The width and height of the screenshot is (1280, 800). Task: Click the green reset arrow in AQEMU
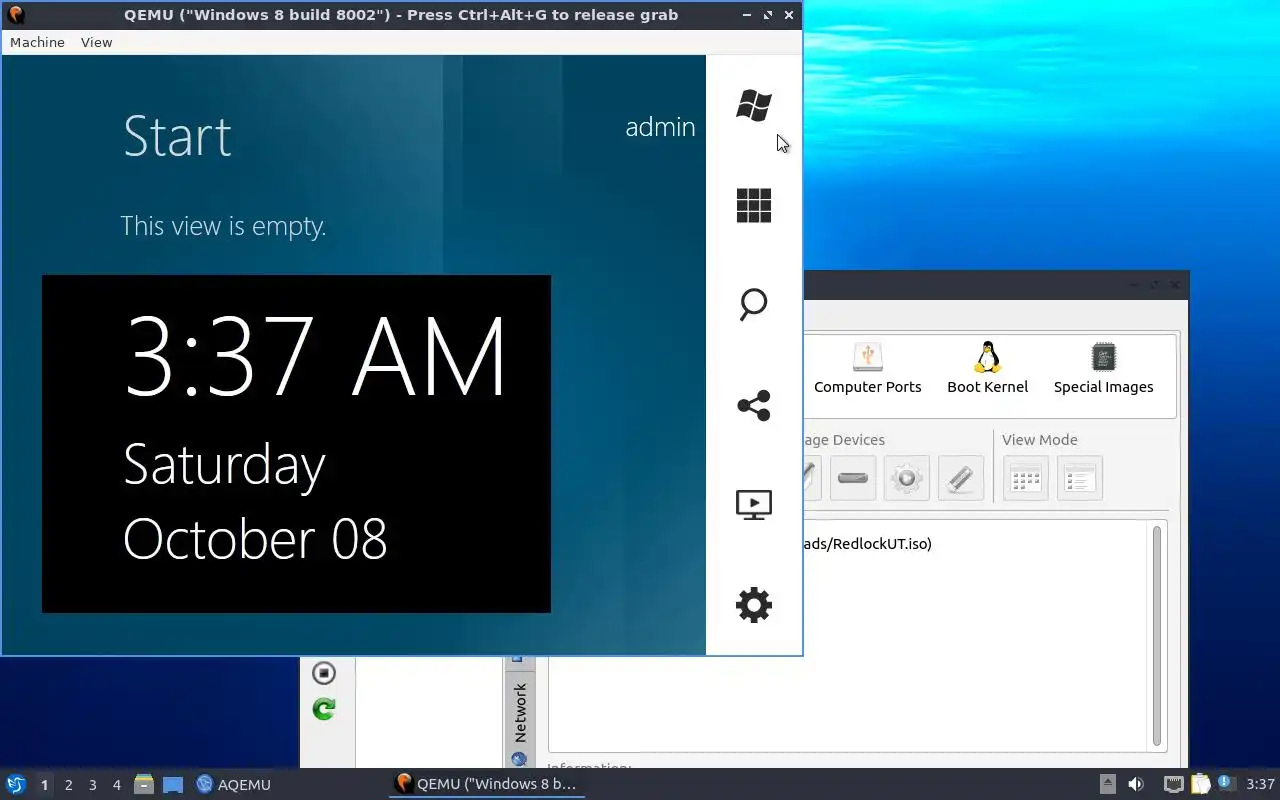coord(323,709)
